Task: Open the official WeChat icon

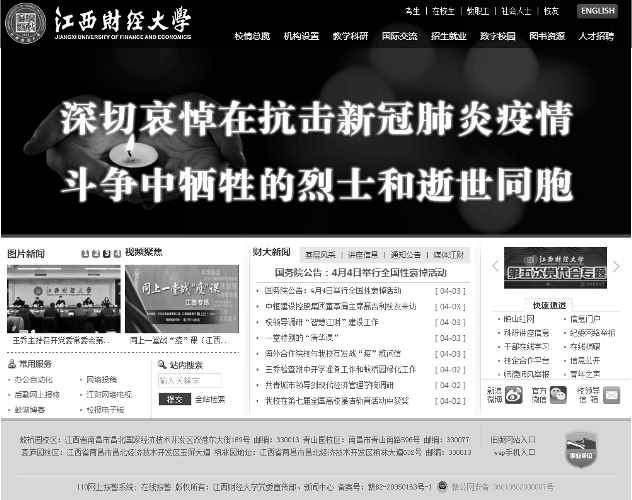Action: pos(558,394)
